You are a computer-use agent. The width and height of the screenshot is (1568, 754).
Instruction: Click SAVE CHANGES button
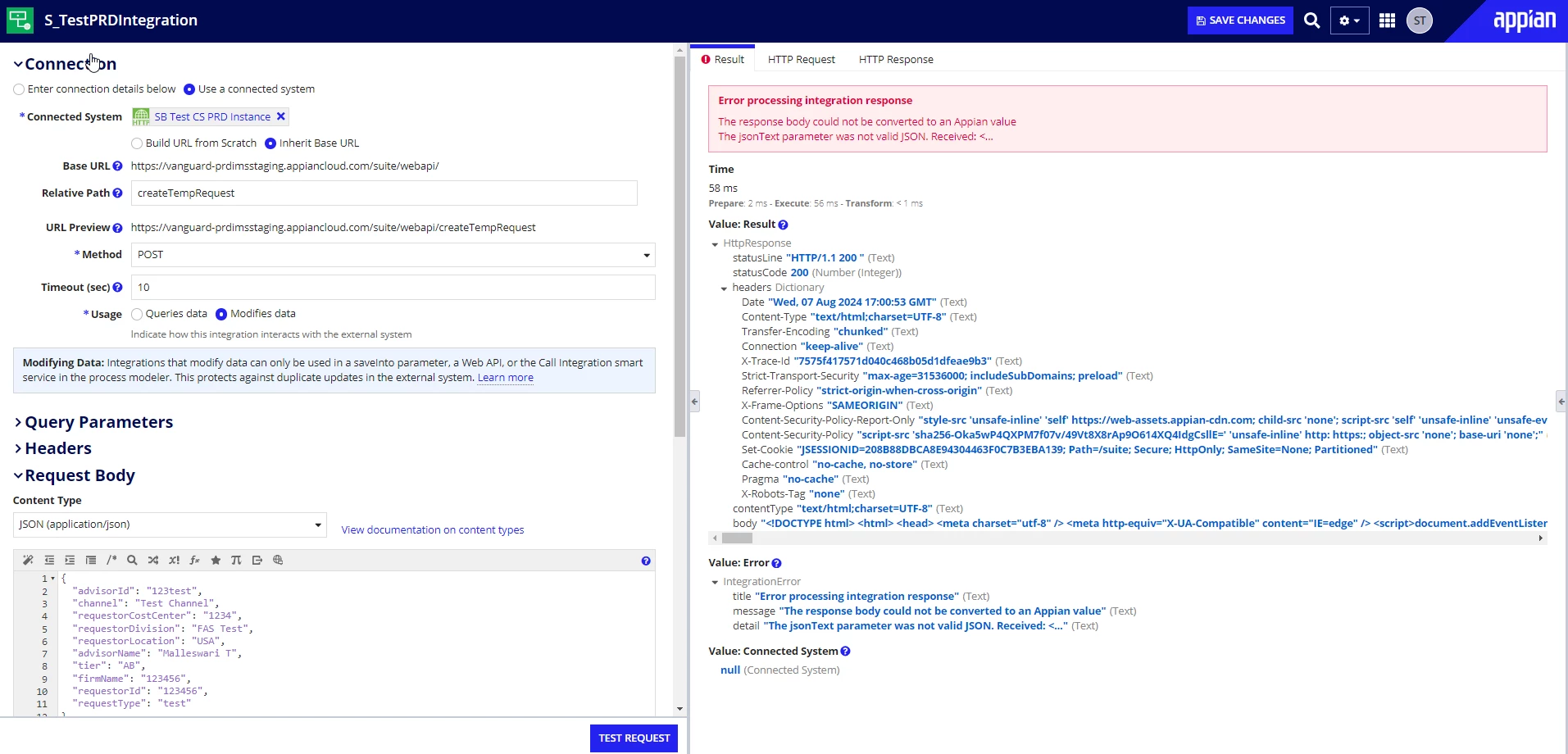1240,20
